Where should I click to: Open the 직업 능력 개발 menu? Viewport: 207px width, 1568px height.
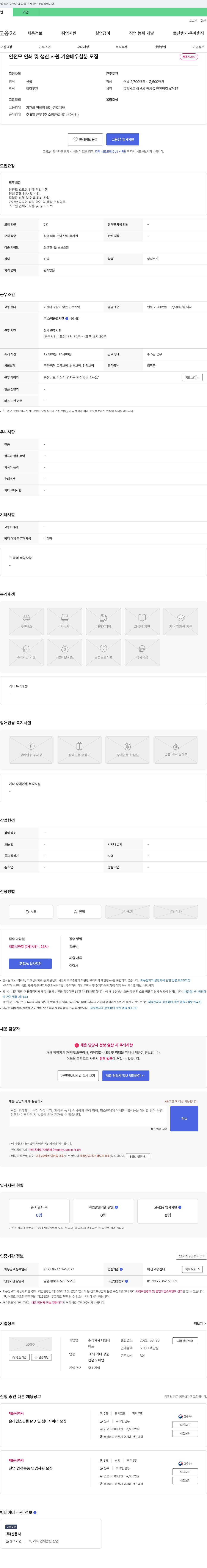tap(141, 33)
